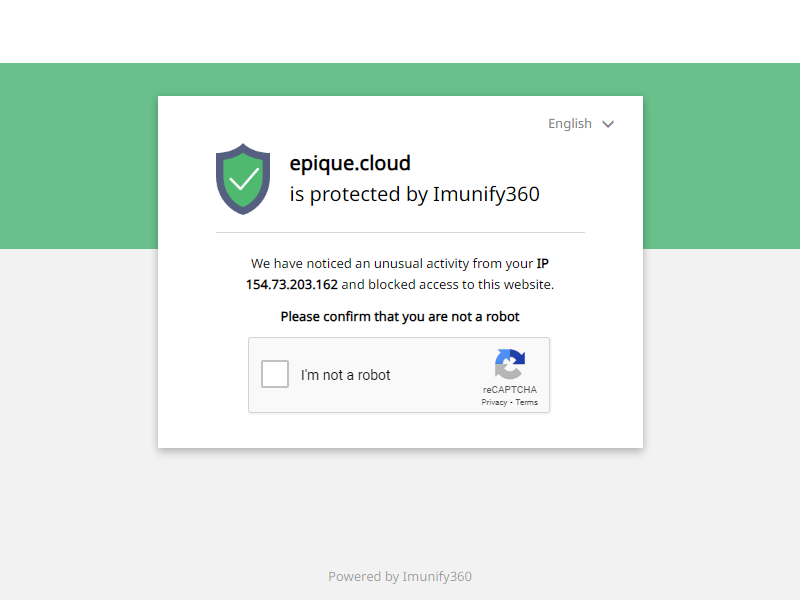
Task: Click the reCAPTCHA text under the logo
Action: (510, 389)
